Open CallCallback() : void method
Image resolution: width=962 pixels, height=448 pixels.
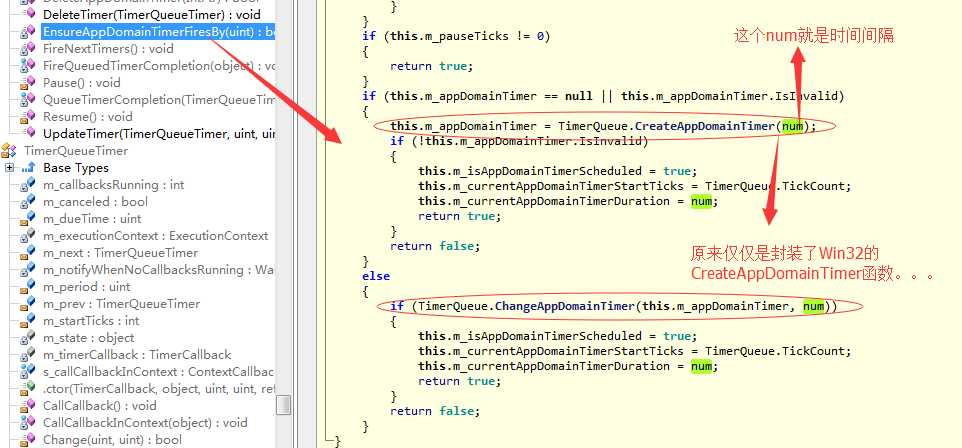coord(99,406)
